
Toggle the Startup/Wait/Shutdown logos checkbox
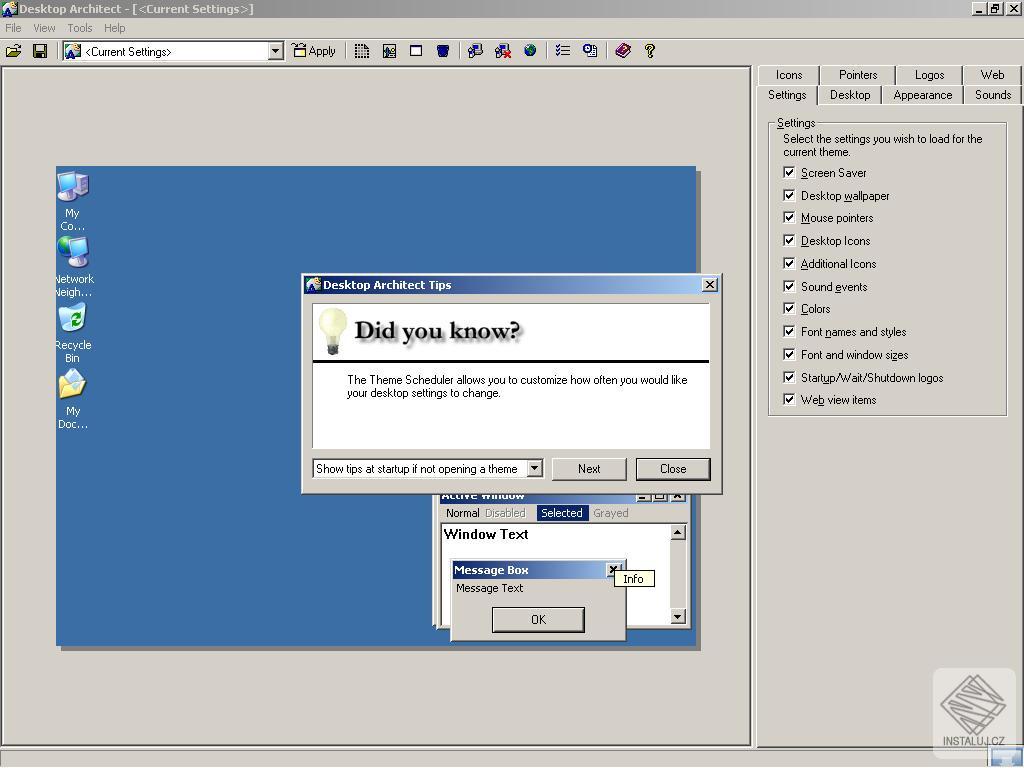tap(789, 377)
